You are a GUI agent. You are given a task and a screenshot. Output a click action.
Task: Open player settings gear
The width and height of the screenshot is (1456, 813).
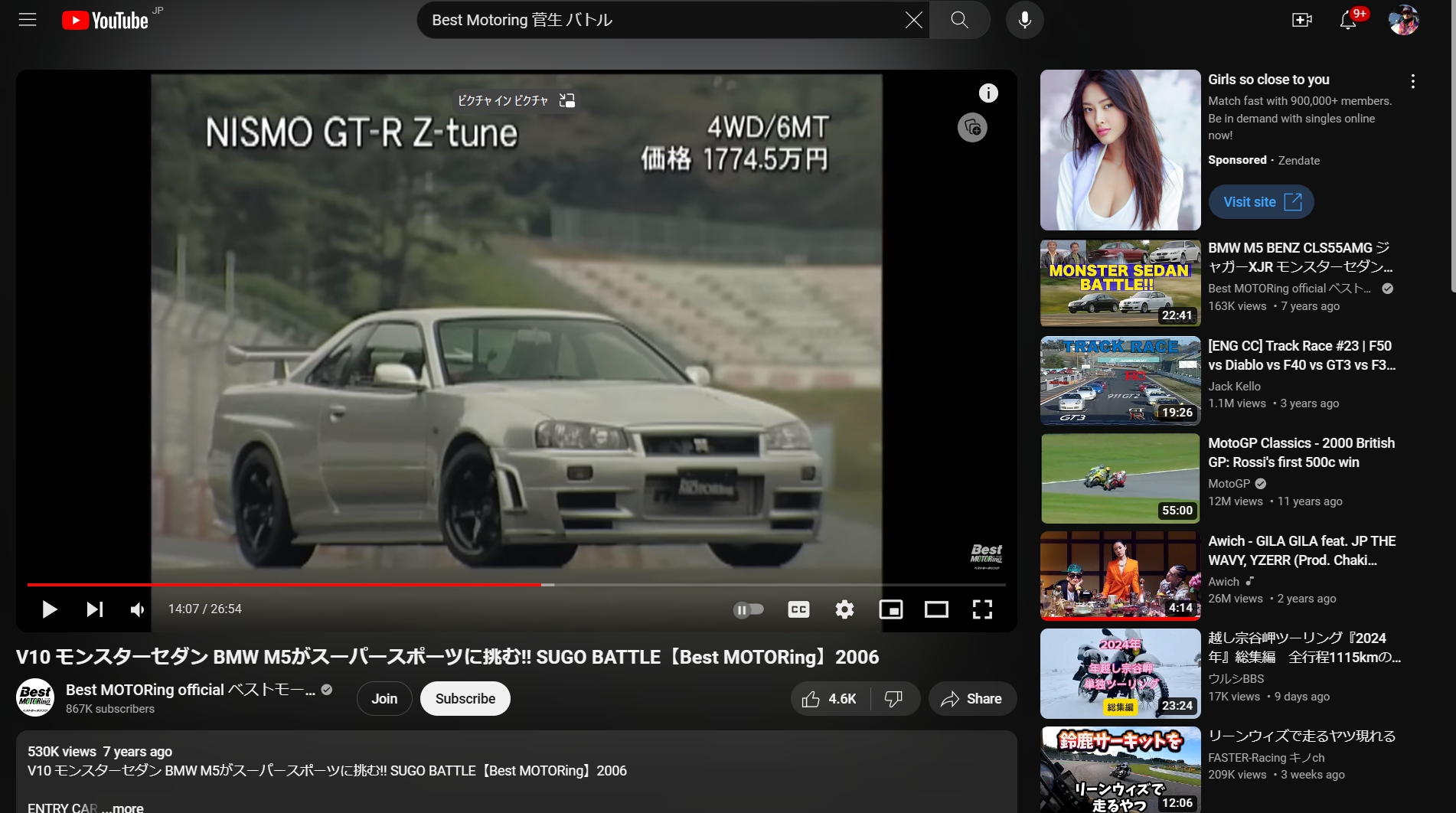tap(844, 609)
